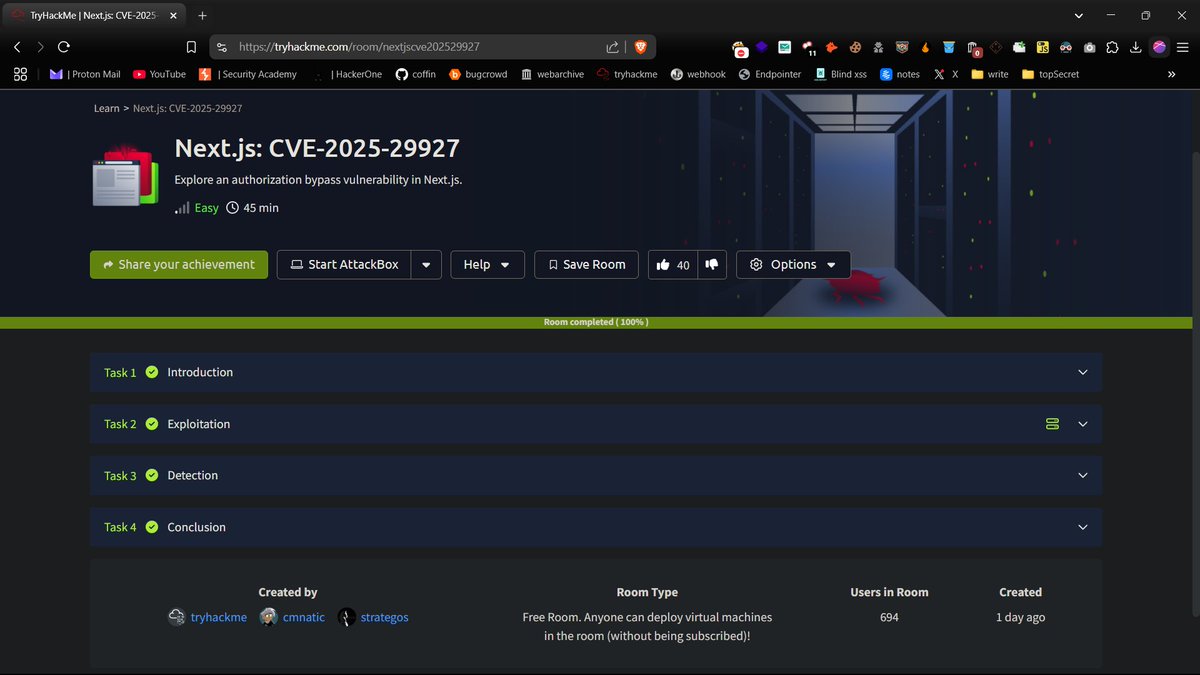Open Proton Mail bookmark

click(x=85, y=74)
